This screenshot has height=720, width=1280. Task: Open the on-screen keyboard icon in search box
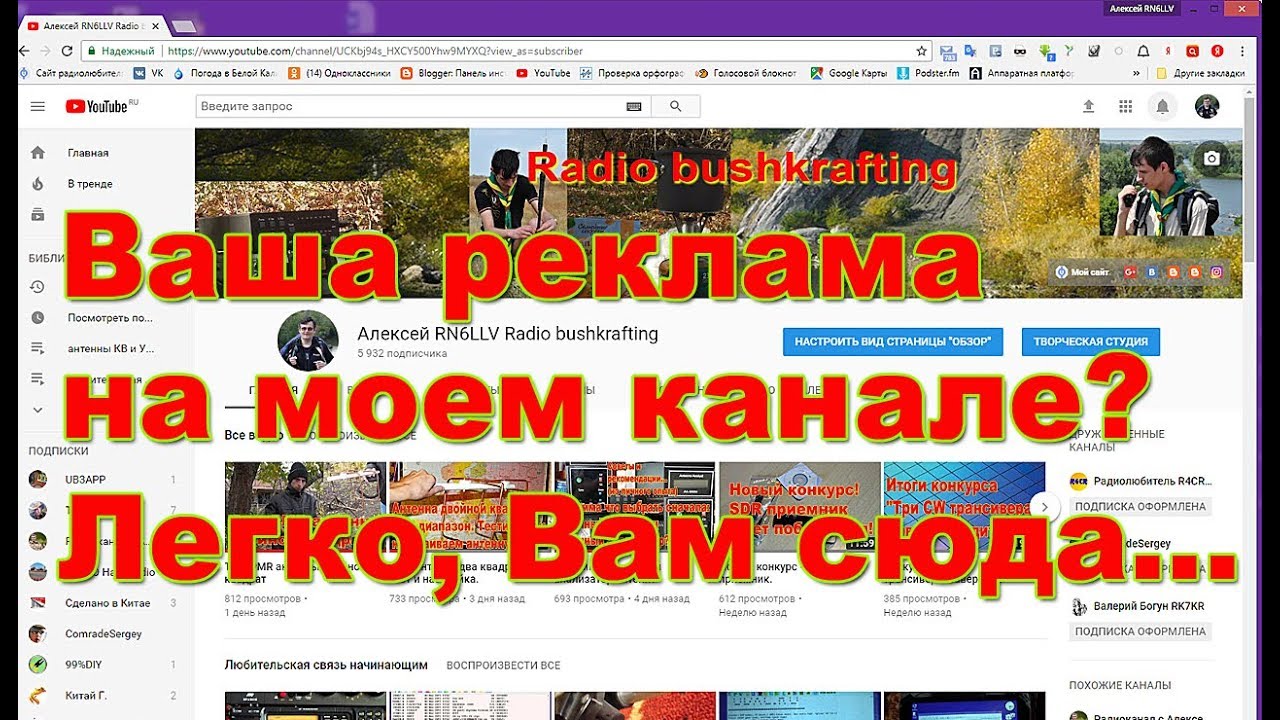[634, 106]
